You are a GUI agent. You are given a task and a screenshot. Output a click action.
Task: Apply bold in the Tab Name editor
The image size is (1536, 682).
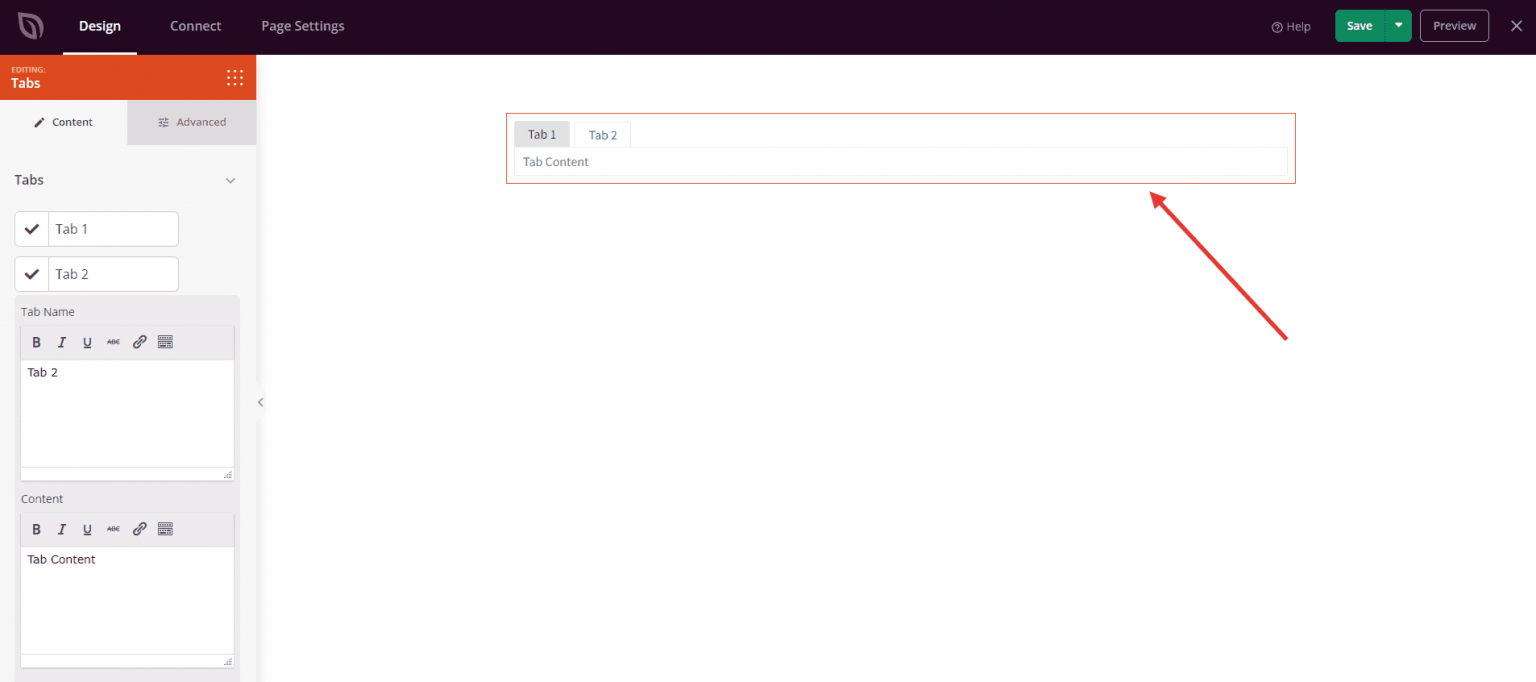click(x=36, y=341)
